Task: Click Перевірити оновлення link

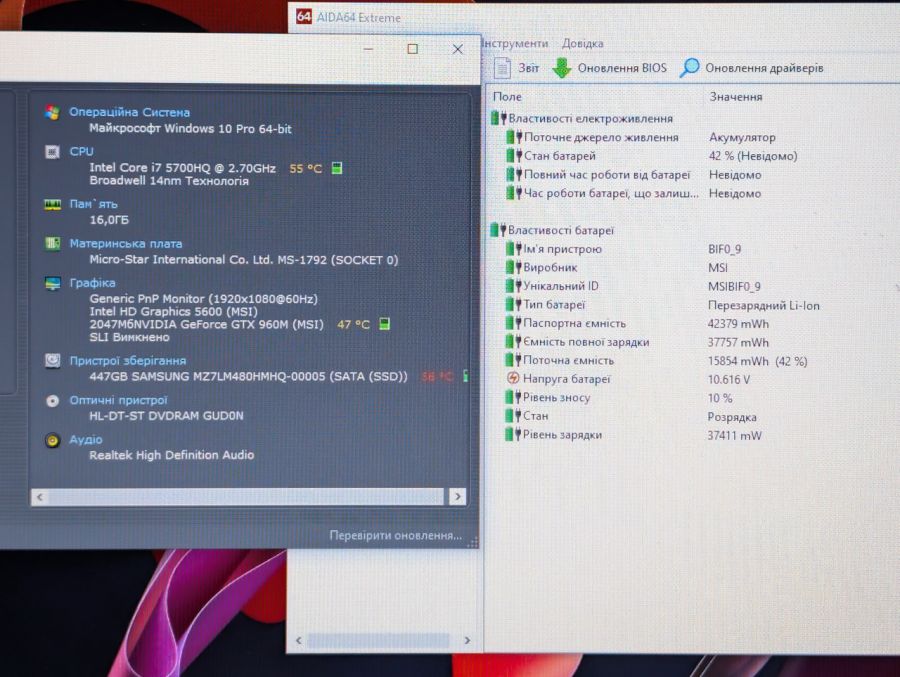Action: tap(395, 535)
